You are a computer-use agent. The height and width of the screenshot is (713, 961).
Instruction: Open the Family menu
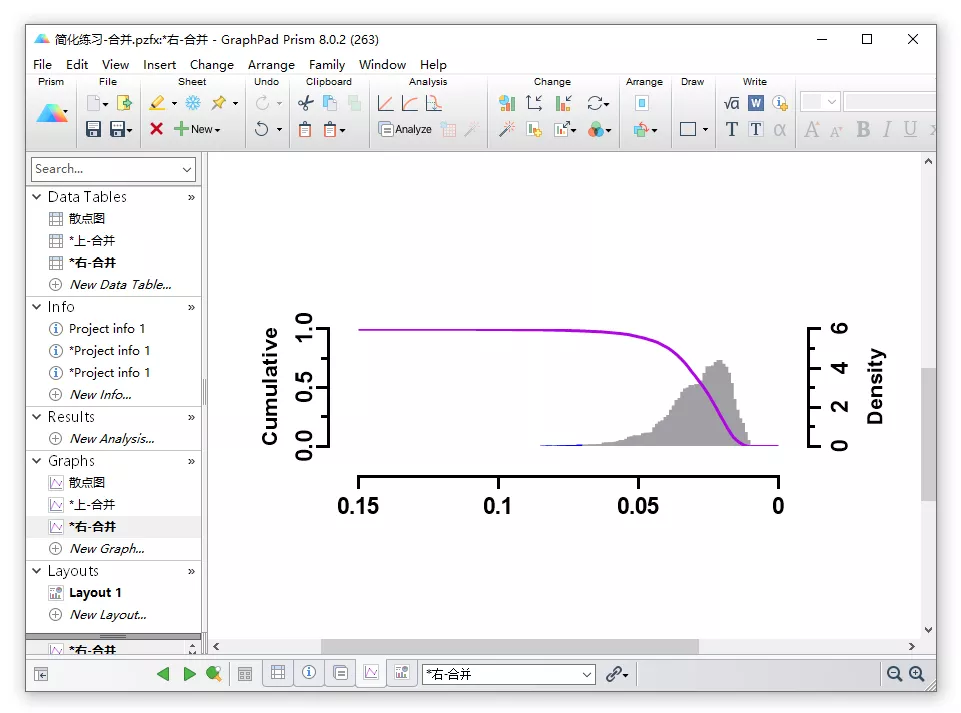tap(327, 64)
